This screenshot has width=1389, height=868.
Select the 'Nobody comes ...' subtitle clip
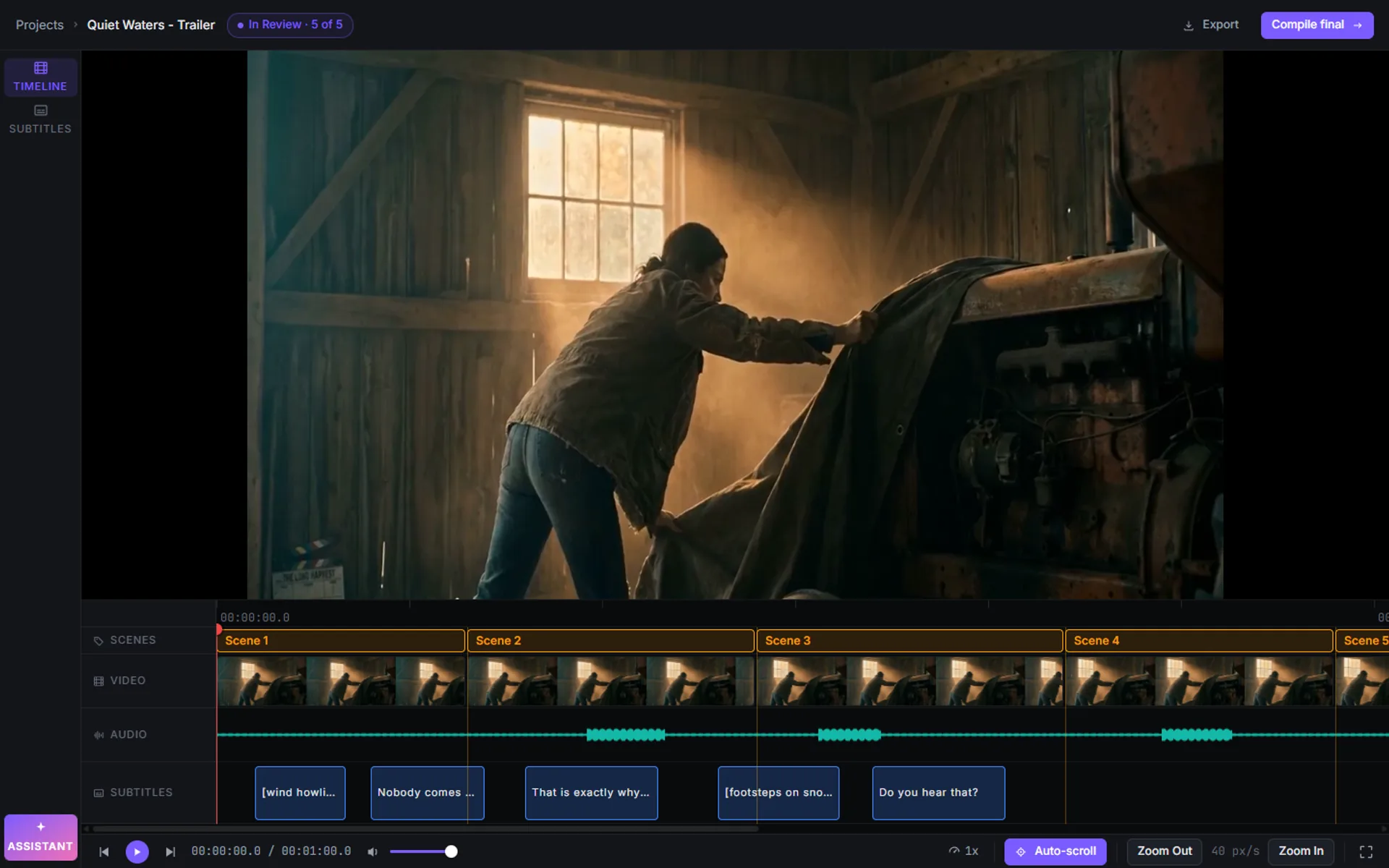pos(428,793)
